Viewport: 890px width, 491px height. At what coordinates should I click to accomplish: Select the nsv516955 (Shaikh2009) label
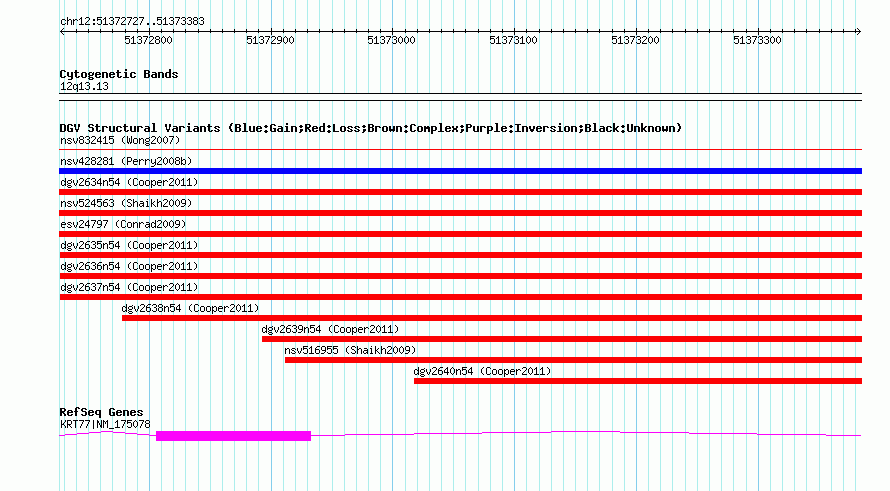pyautogui.click(x=350, y=350)
